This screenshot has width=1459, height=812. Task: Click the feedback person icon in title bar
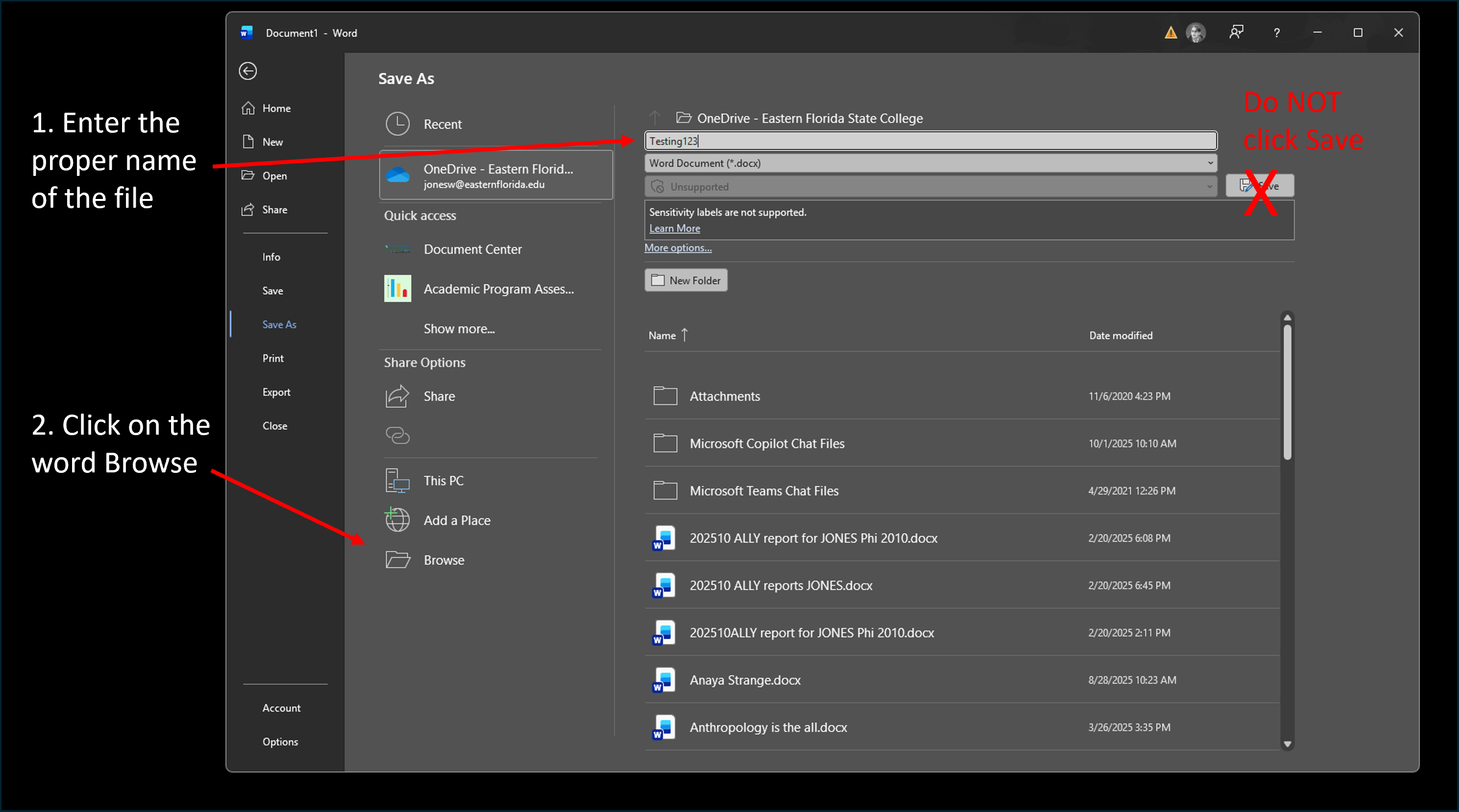coord(1236,33)
